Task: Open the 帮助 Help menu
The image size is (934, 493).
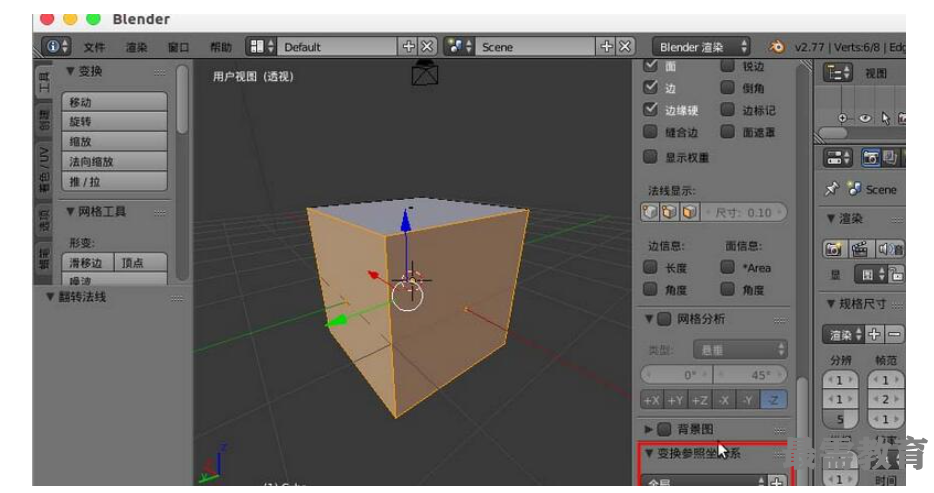Action: coord(220,47)
